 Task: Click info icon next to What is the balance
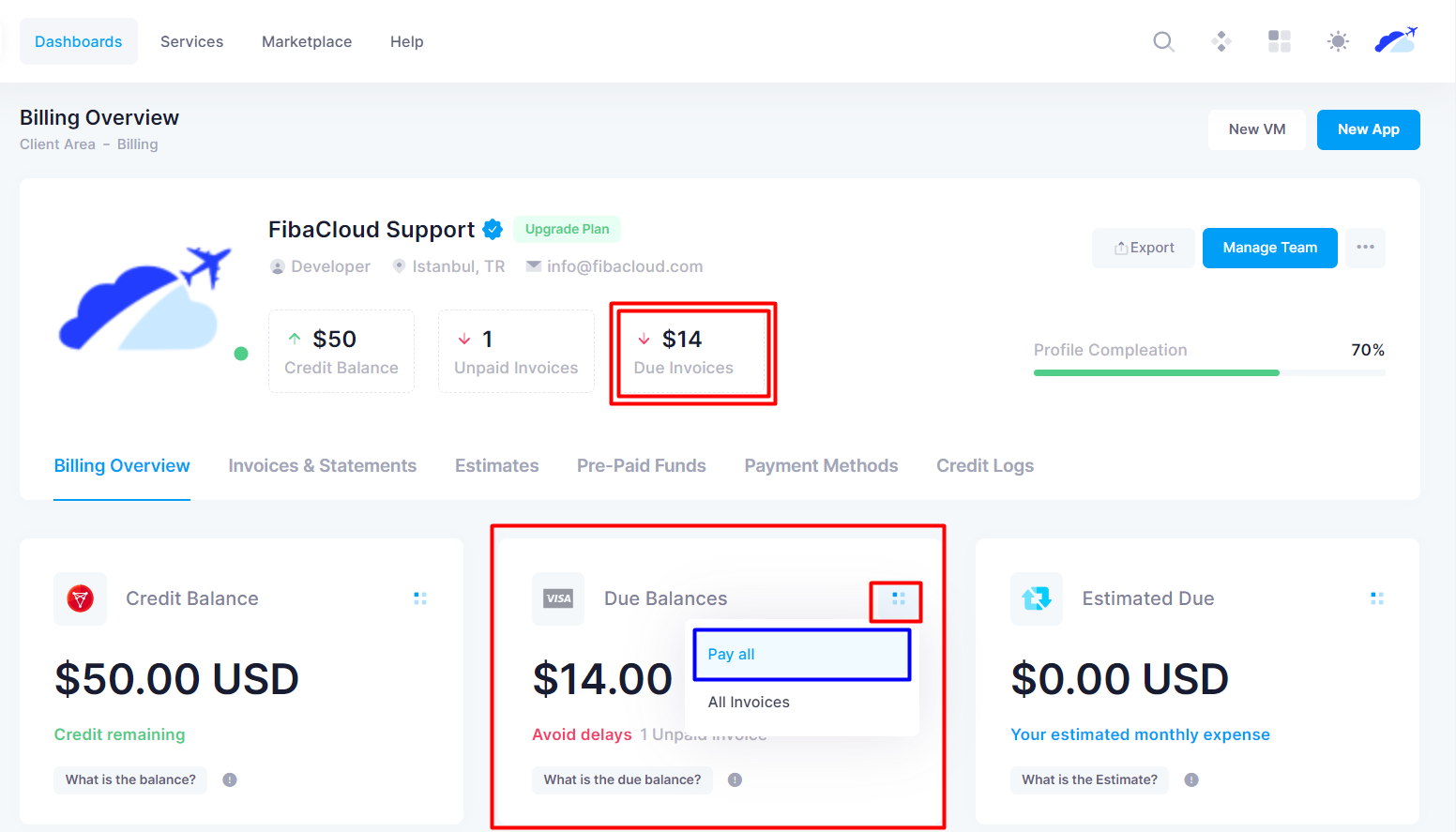[230, 779]
